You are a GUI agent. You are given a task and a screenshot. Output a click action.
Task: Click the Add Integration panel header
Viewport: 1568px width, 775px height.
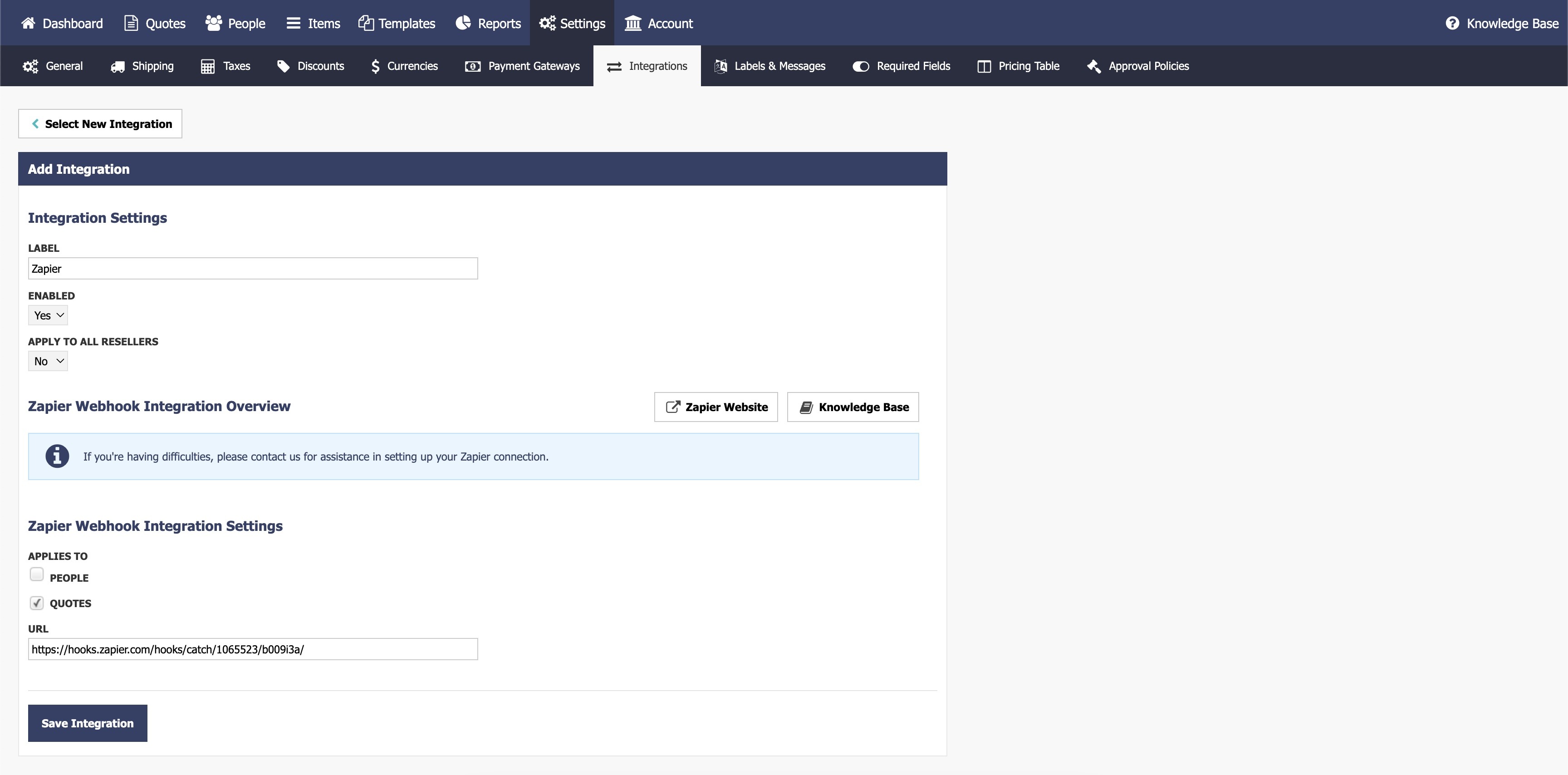(x=483, y=169)
